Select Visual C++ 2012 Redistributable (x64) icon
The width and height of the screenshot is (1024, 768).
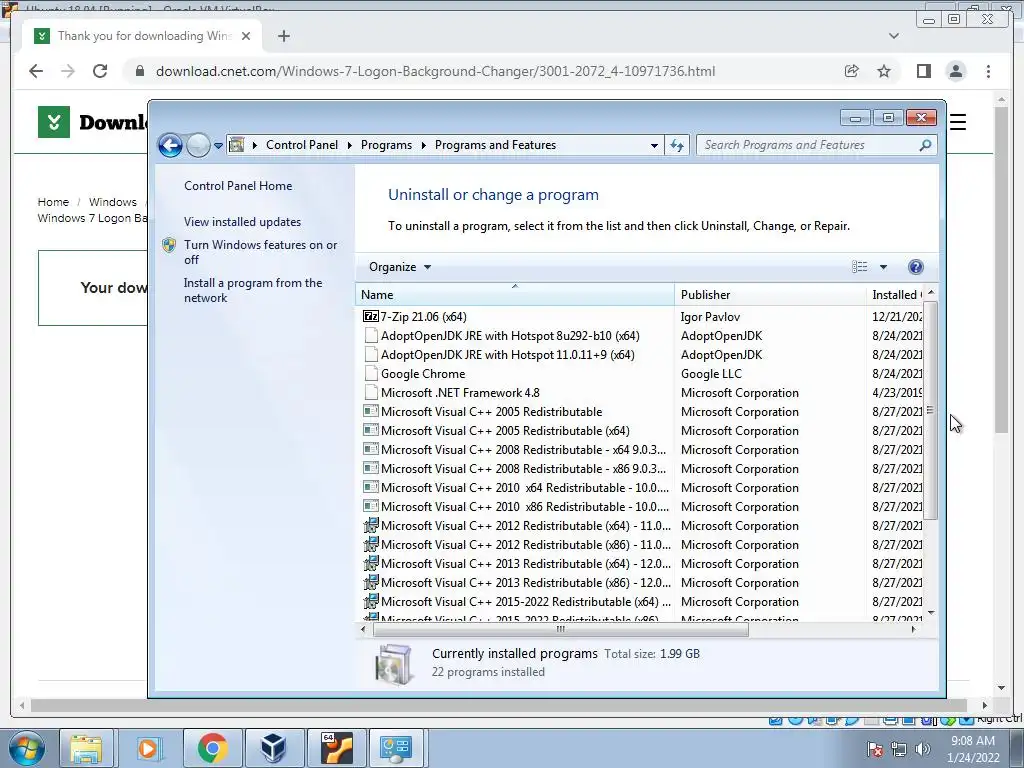coord(371,525)
